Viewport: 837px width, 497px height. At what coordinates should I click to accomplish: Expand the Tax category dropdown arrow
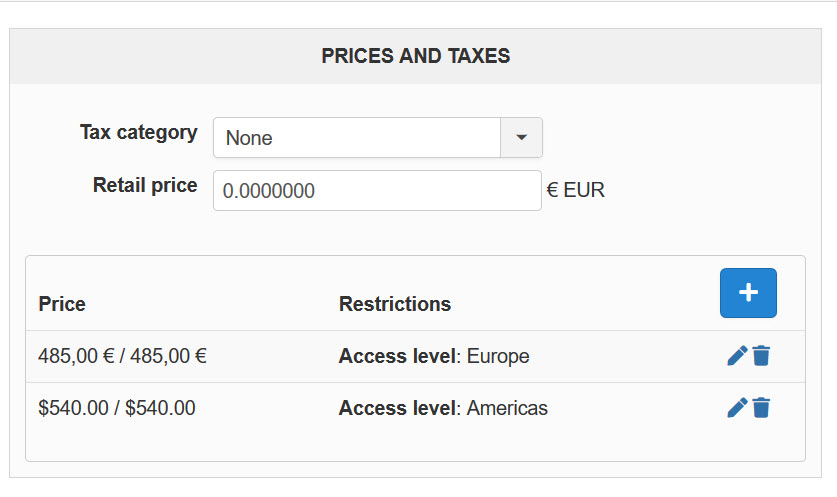pyautogui.click(x=522, y=138)
